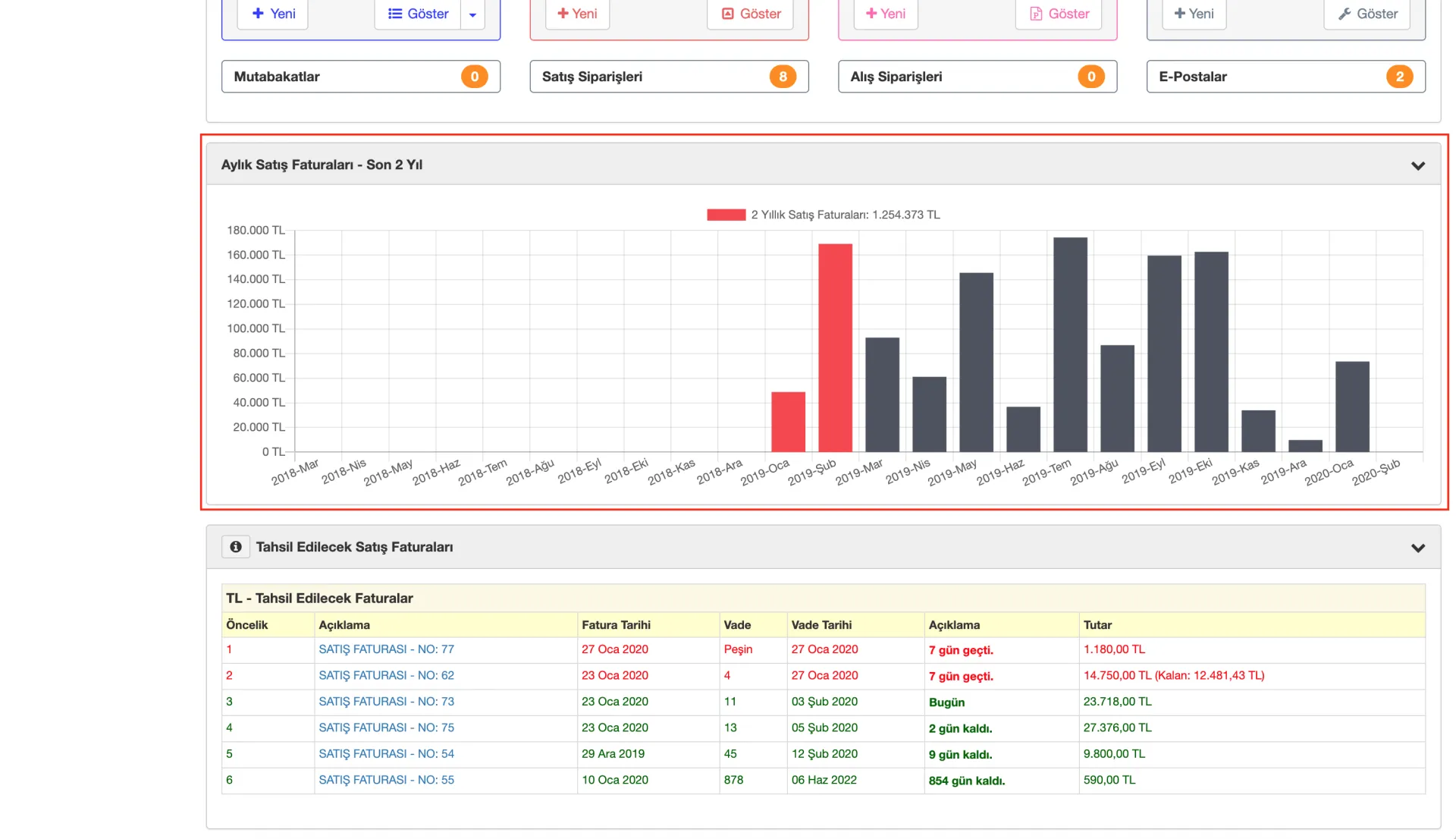
Task: Click the 2 Yıllık Satış Faturaları legend label
Action: click(846, 215)
